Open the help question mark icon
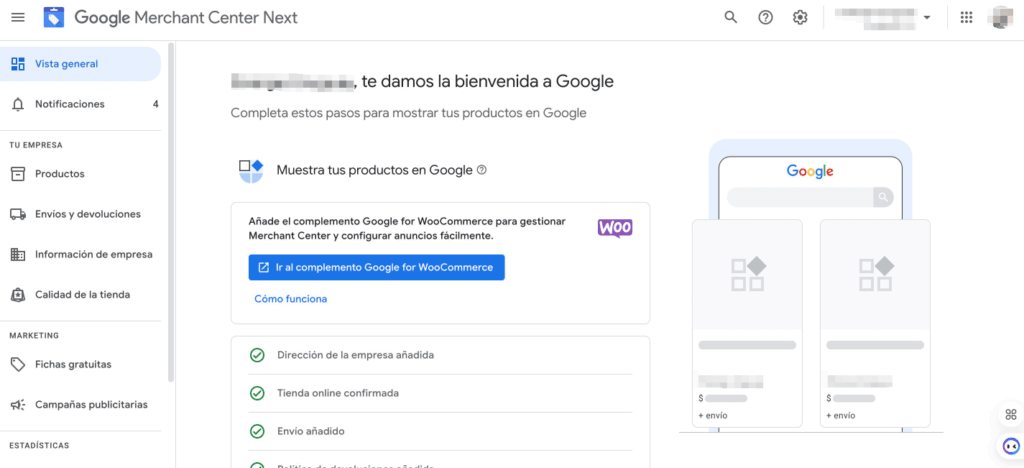Viewport: 1024px width, 468px height. click(x=765, y=18)
